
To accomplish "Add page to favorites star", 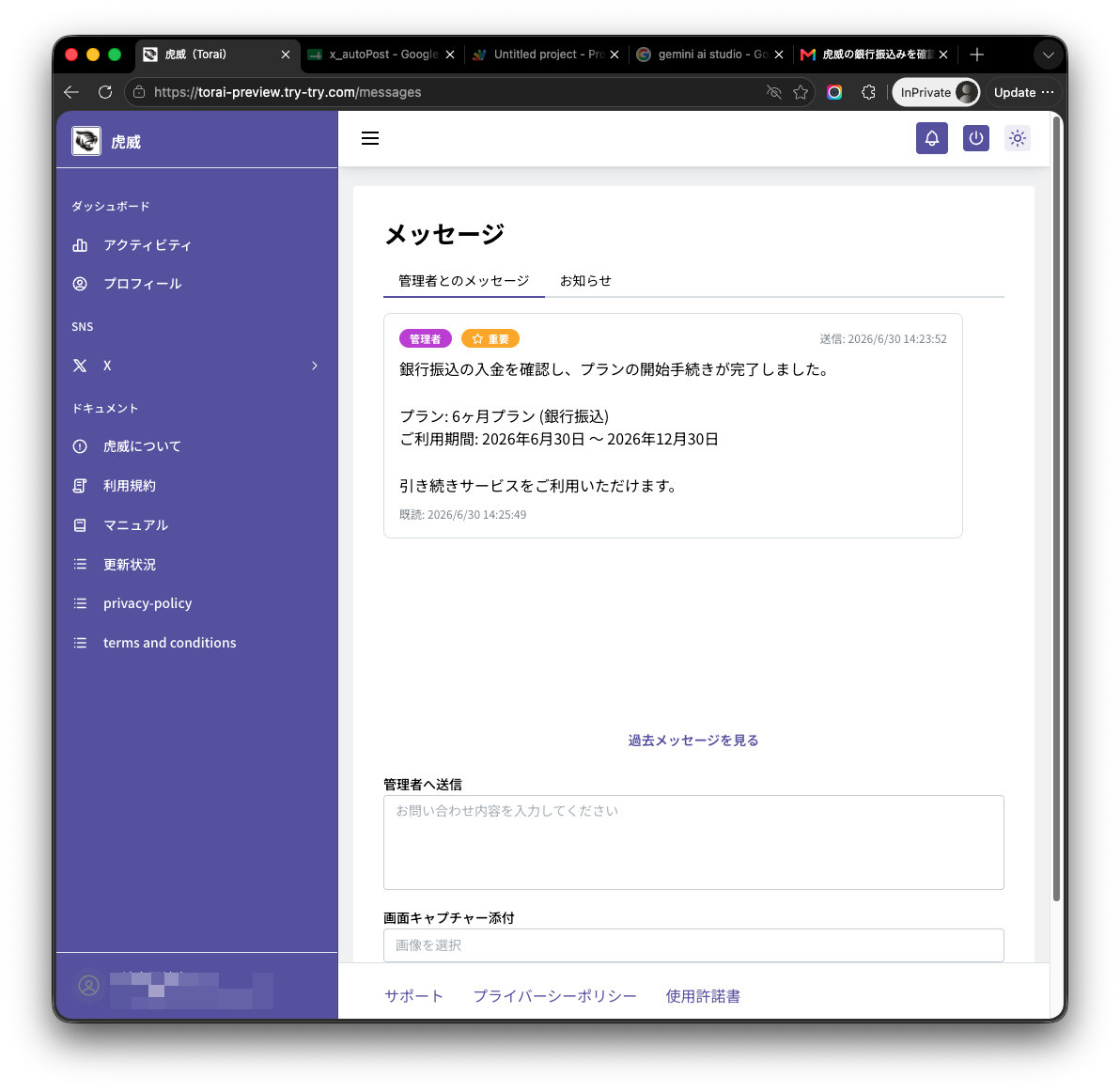I will (x=801, y=92).
